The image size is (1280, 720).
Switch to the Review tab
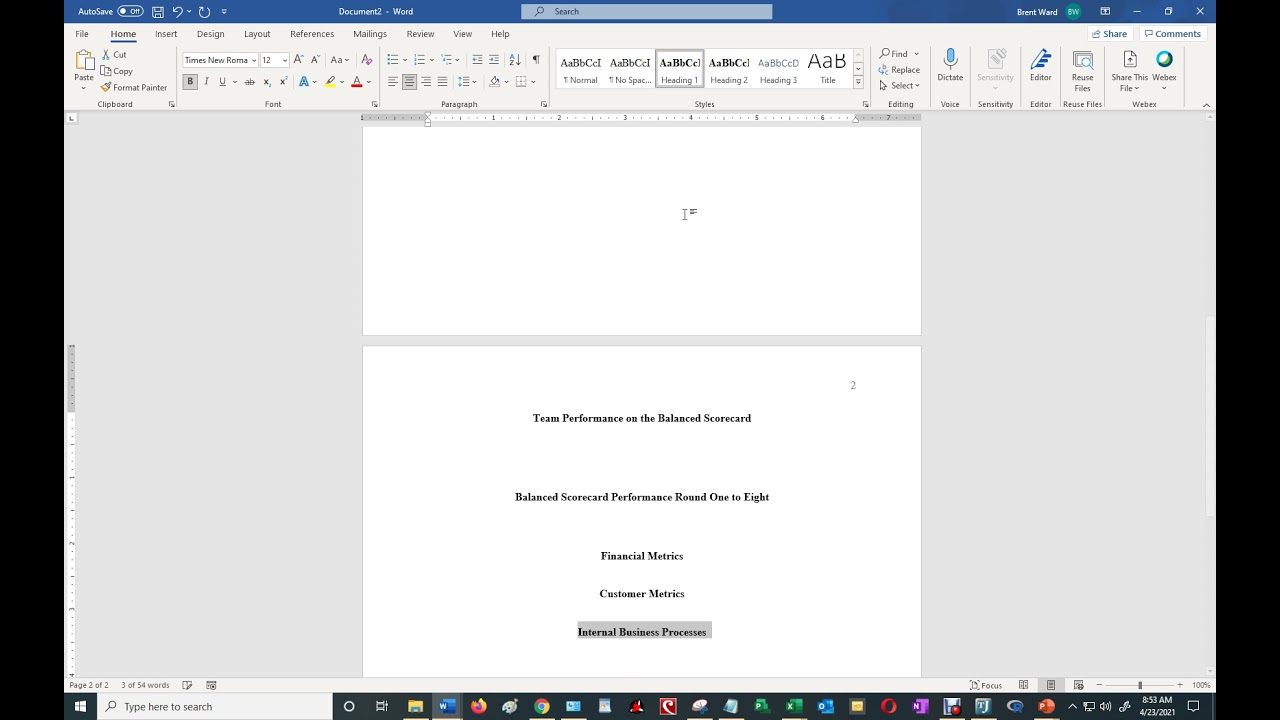(420, 34)
